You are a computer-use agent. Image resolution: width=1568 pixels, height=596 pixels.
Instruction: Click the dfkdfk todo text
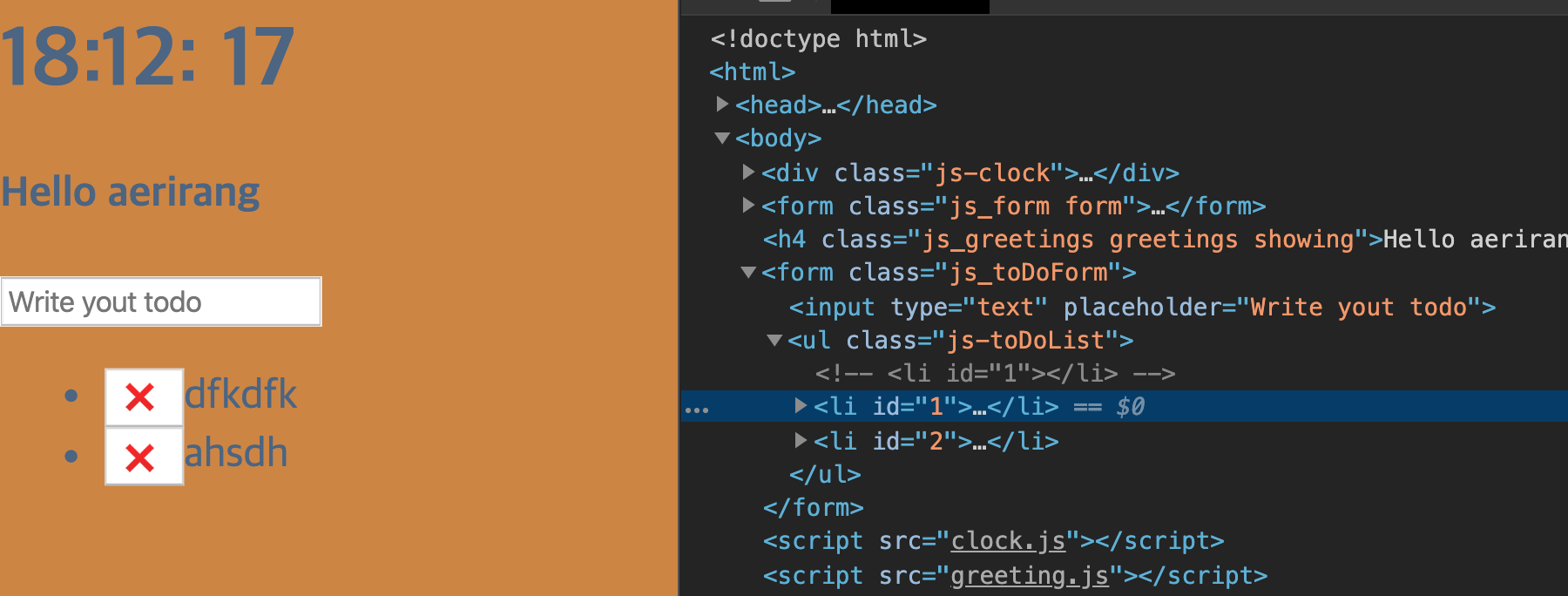click(240, 395)
